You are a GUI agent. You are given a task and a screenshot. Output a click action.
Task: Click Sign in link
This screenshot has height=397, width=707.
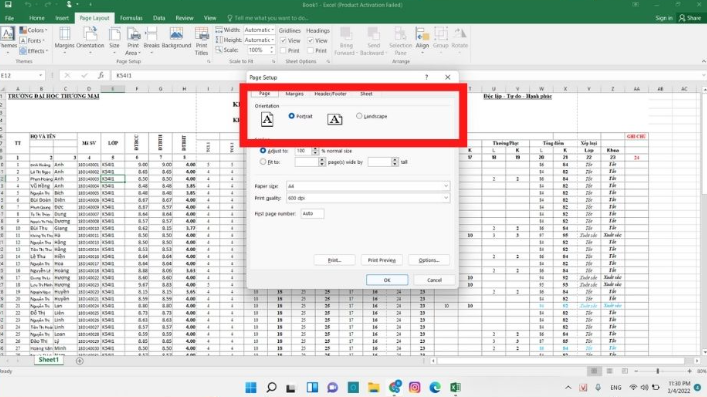tap(664, 18)
